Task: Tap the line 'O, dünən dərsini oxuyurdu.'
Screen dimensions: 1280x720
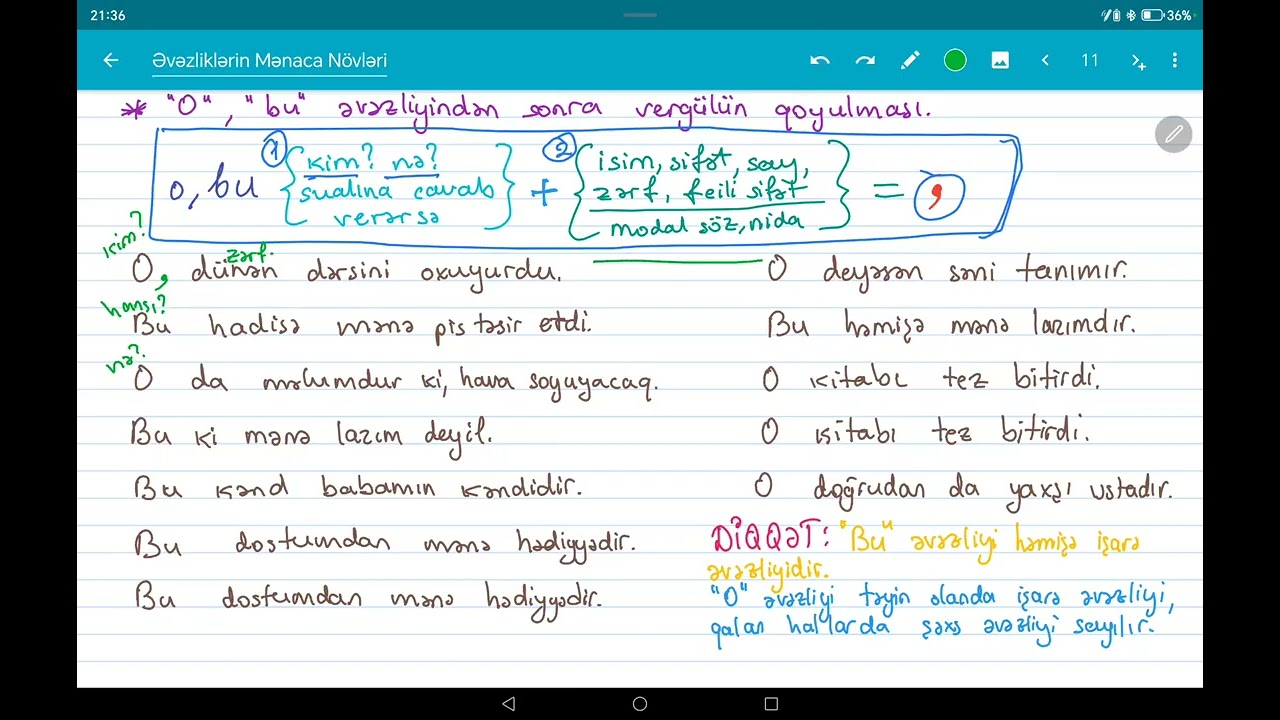Action: pos(347,272)
